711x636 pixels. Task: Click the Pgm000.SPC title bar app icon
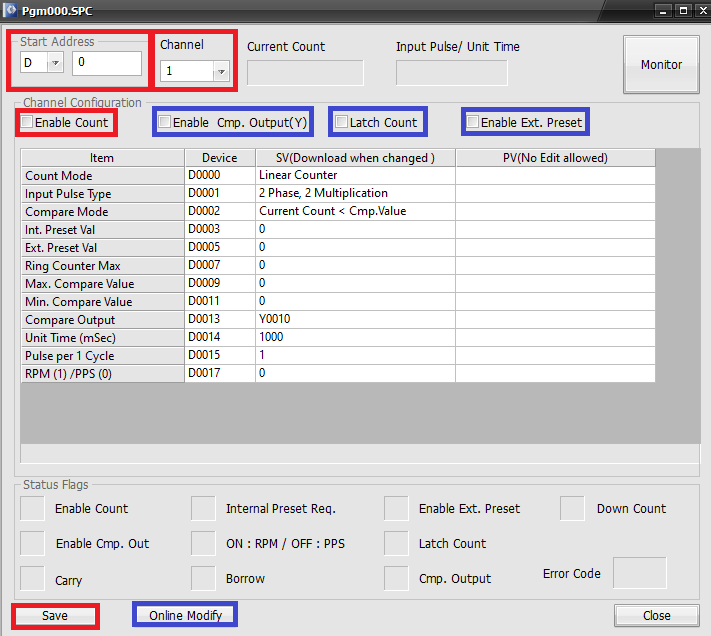click(10, 10)
